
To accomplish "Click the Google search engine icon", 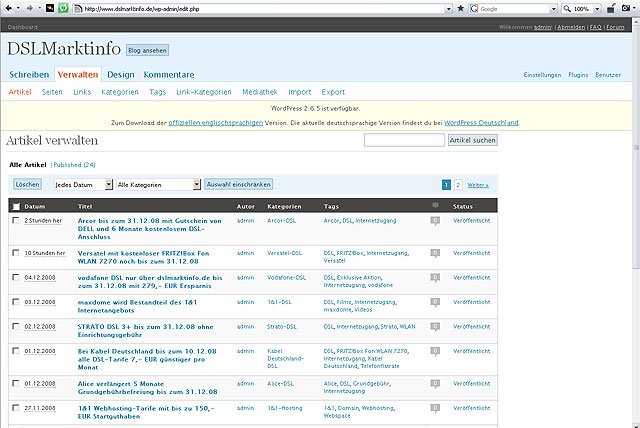I will point(474,9).
